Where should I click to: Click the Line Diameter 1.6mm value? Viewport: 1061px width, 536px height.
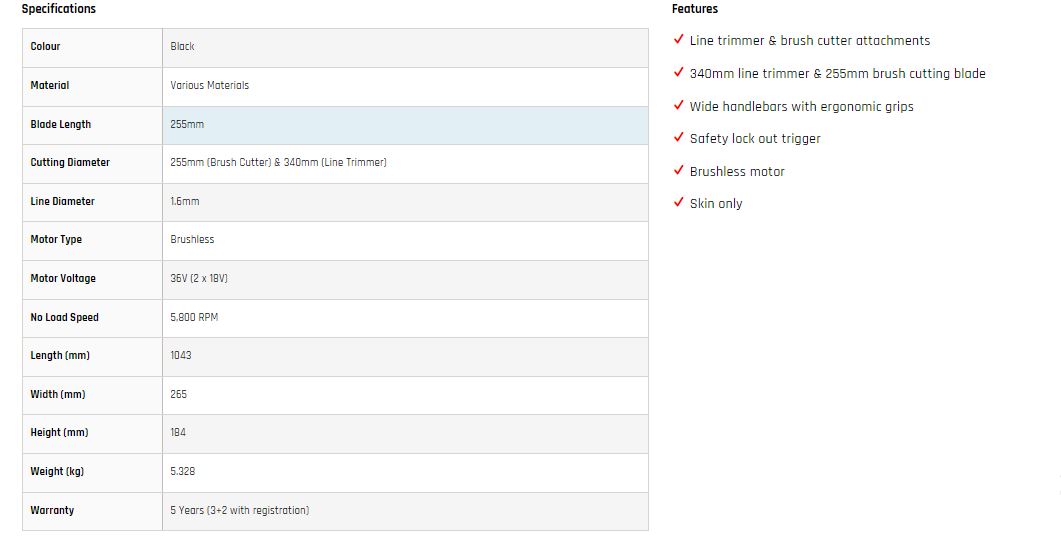pos(185,201)
